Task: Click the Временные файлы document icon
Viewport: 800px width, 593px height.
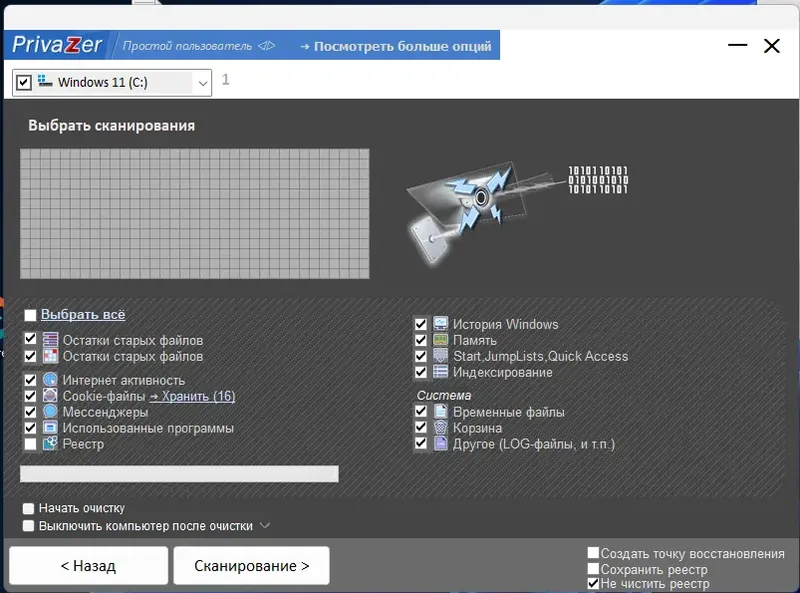Action: click(x=440, y=411)
